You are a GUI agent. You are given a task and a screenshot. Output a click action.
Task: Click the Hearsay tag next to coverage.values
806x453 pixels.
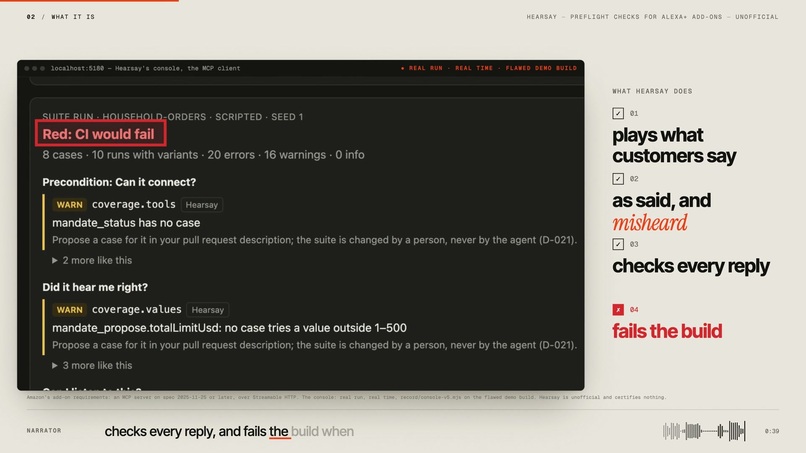pos(208,310)
